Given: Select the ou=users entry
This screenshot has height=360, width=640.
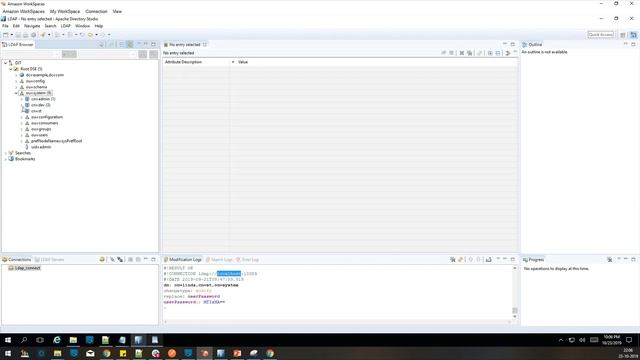Looking at the screenshot, I should (x=39, y=135).
